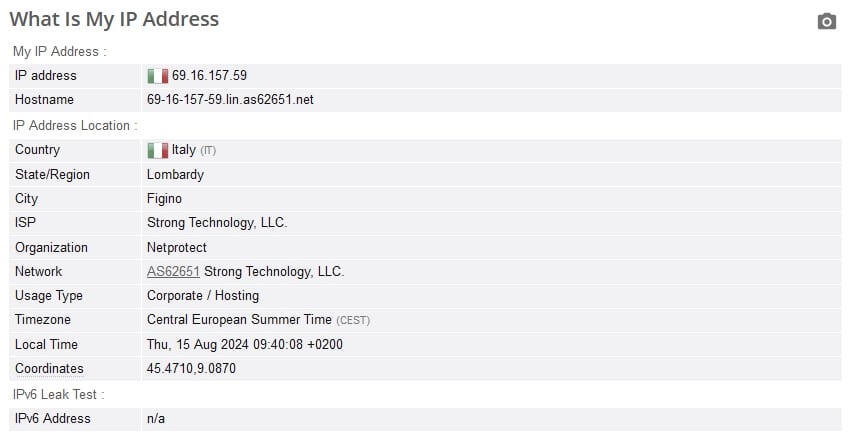
Task: Click the (IT) country code text
Action: (x=208, y=151)
